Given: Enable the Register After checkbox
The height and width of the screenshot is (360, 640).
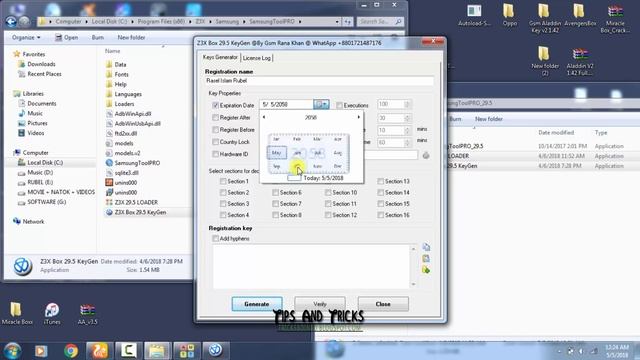Looking at the screenshot, I should [x=216, y=118].
